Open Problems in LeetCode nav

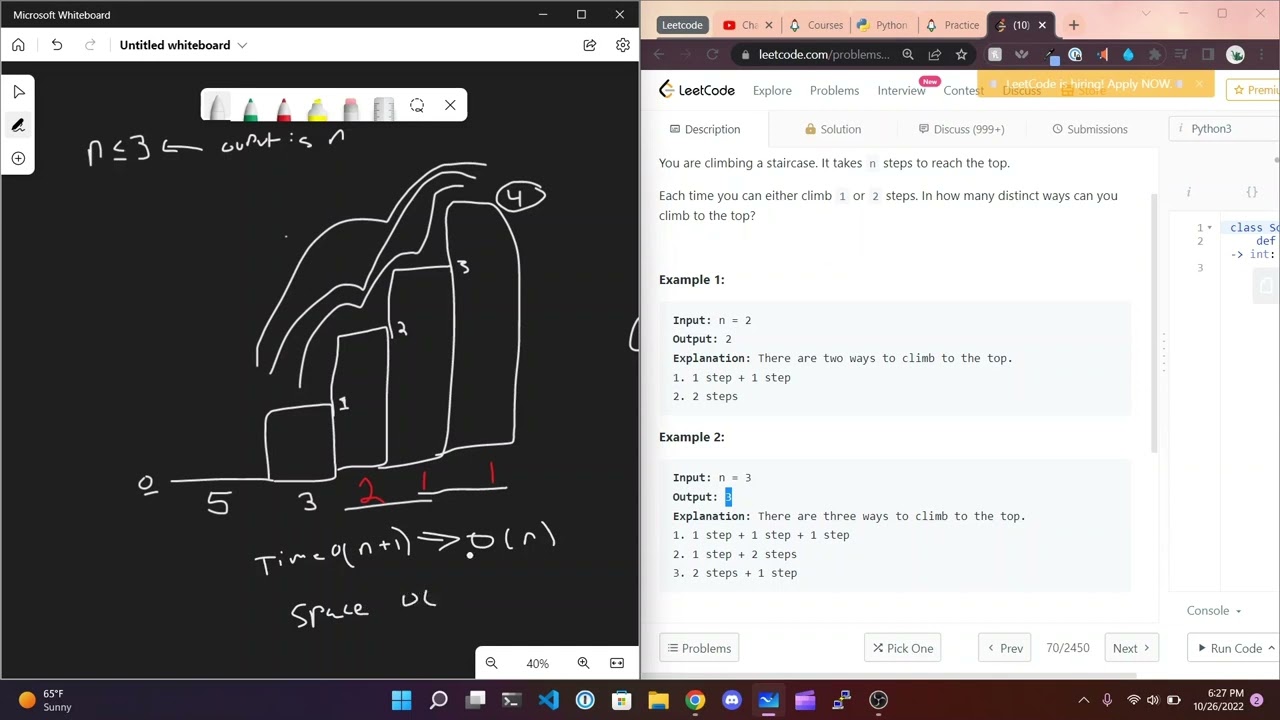pyautogui.click(x=834, y=90)
